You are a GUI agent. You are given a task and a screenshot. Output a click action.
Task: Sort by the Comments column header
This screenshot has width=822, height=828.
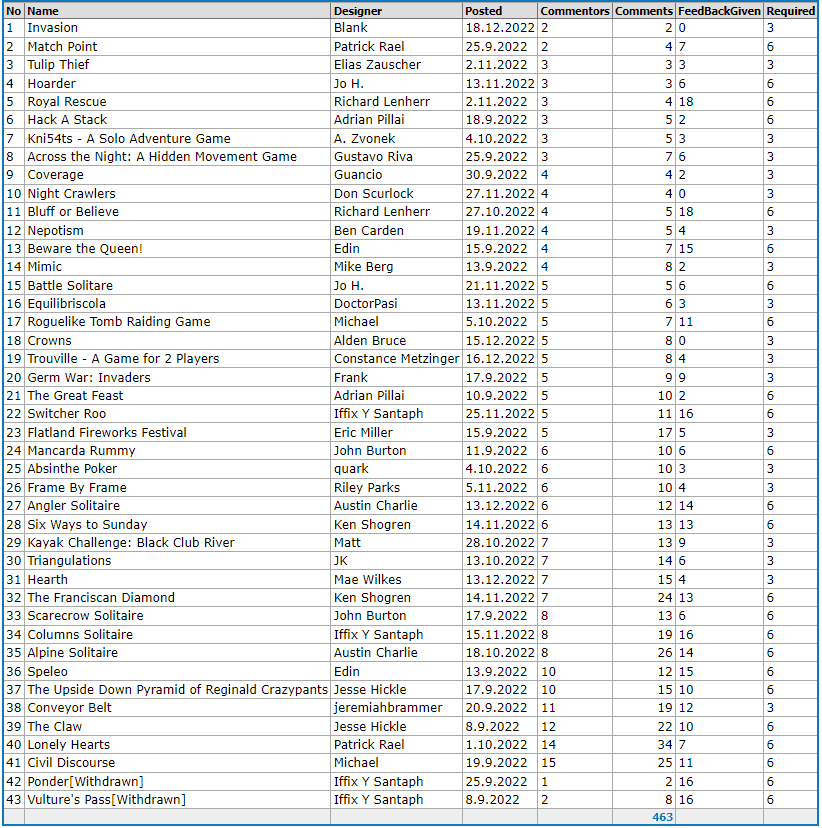pyautogui.click(x=643, y=10)
